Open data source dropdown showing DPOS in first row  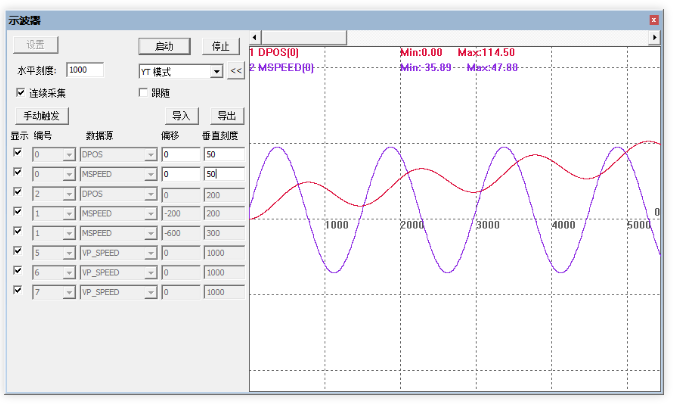[x=151, y=155]
